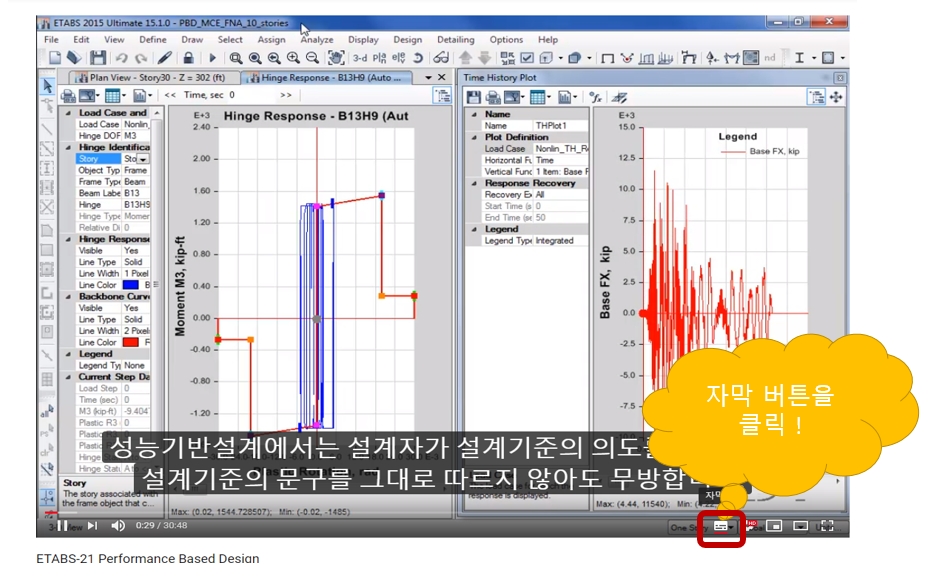Select the Elevation view toolbar button
931x582 pixels.
coord(398,58)
